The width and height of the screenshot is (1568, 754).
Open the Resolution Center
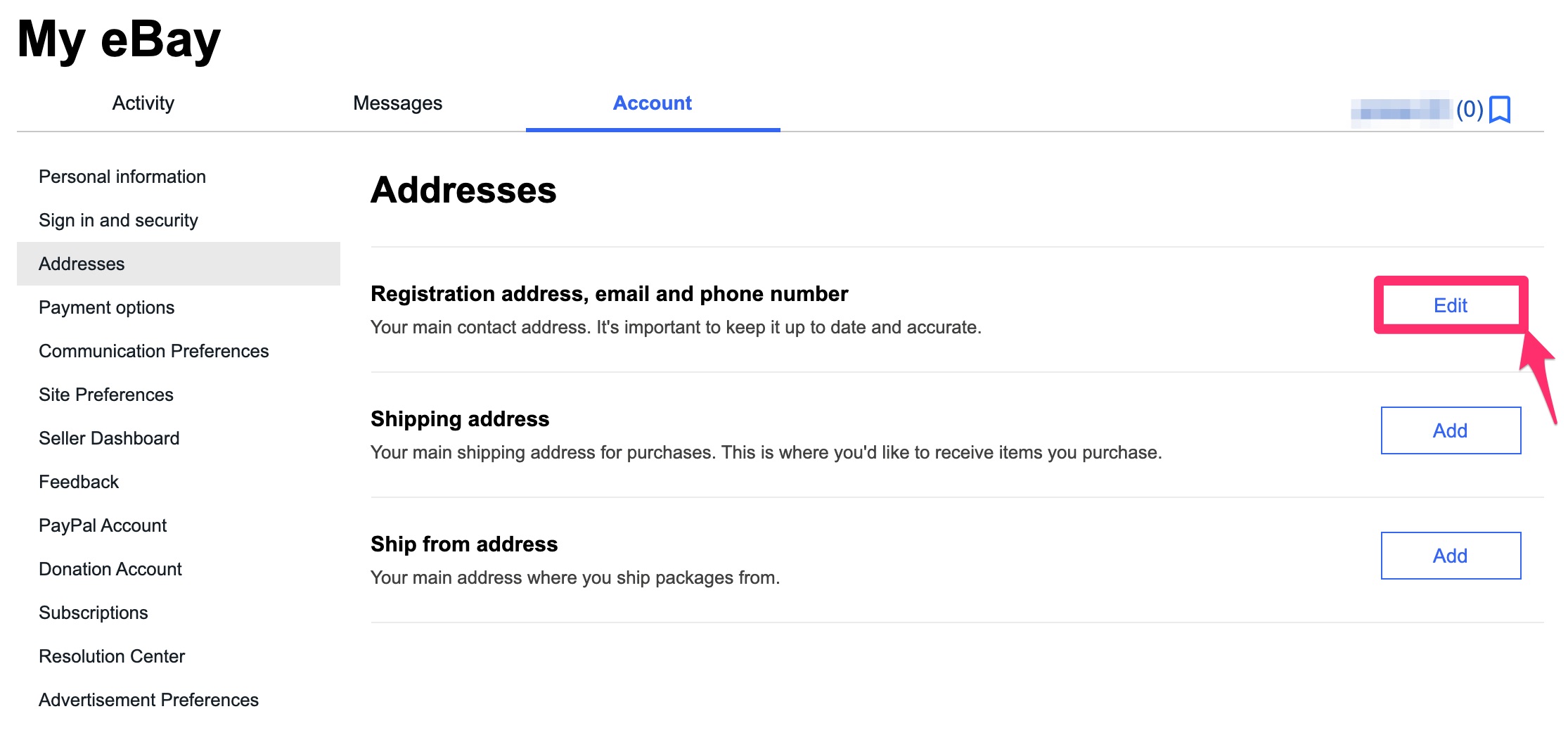pos(112,656)
